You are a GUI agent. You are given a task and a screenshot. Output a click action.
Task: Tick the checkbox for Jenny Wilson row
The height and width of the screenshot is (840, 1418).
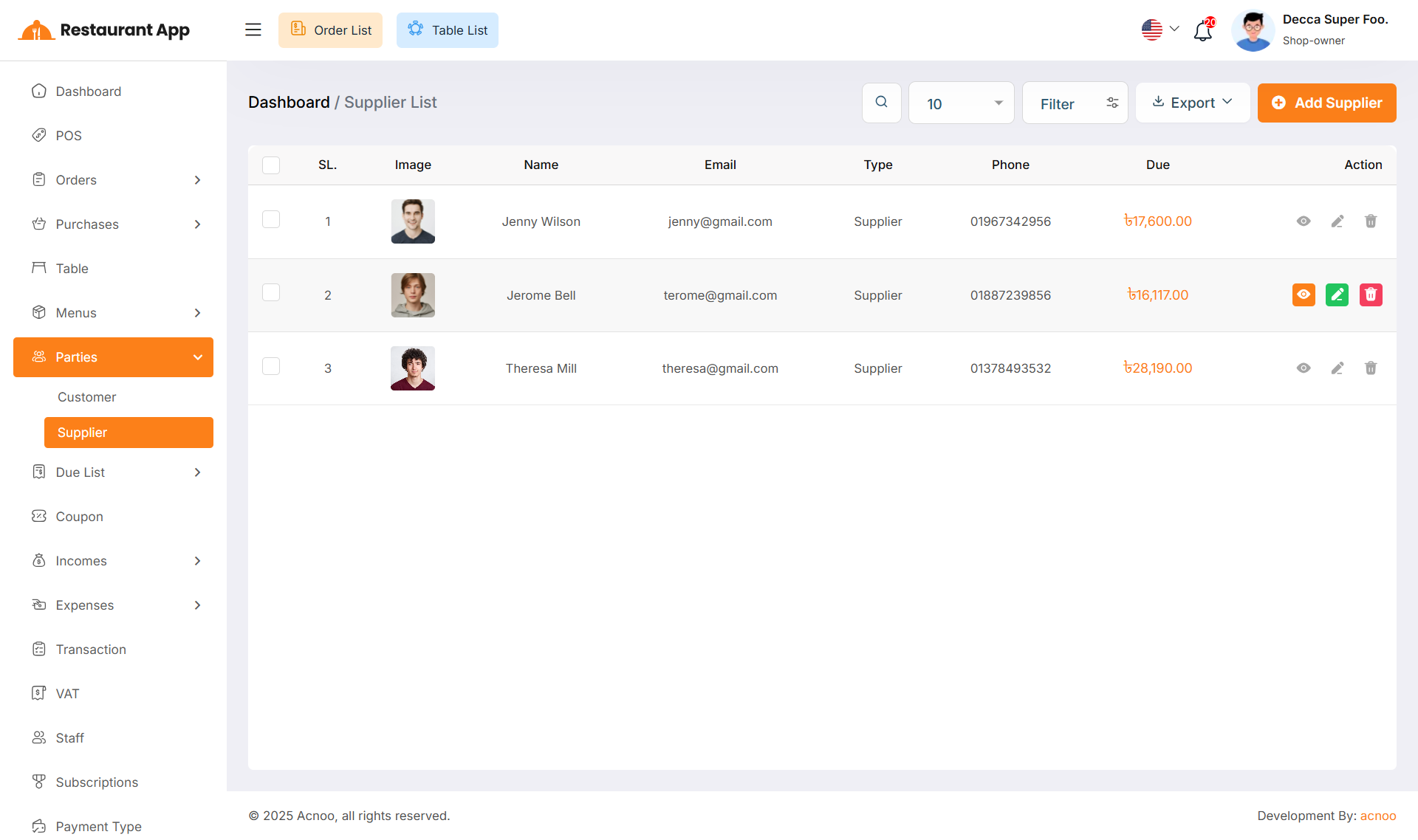[271, 219]
